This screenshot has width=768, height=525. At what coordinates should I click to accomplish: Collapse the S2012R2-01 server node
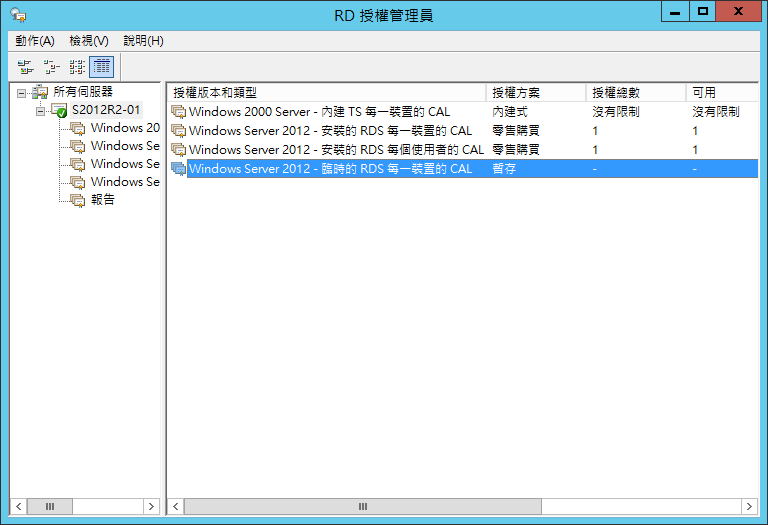point(40,111)
